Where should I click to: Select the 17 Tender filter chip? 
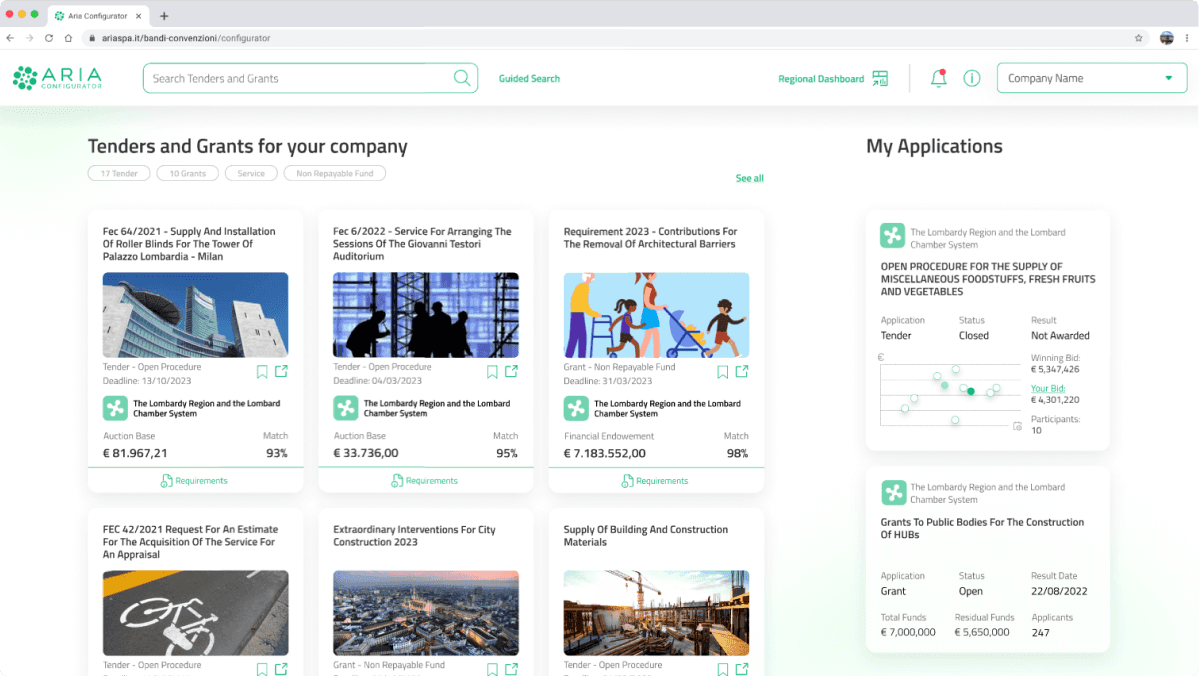coord(119,173)
